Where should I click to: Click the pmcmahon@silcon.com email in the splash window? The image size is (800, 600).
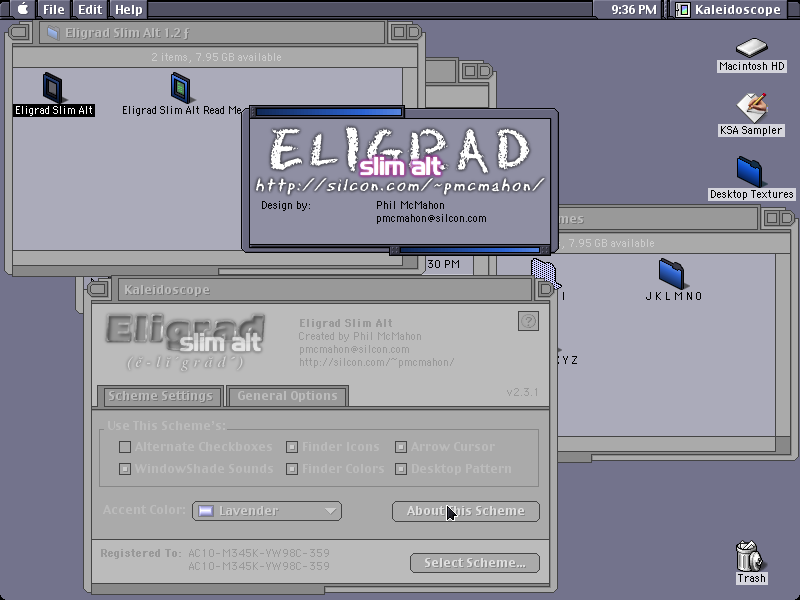431,218
